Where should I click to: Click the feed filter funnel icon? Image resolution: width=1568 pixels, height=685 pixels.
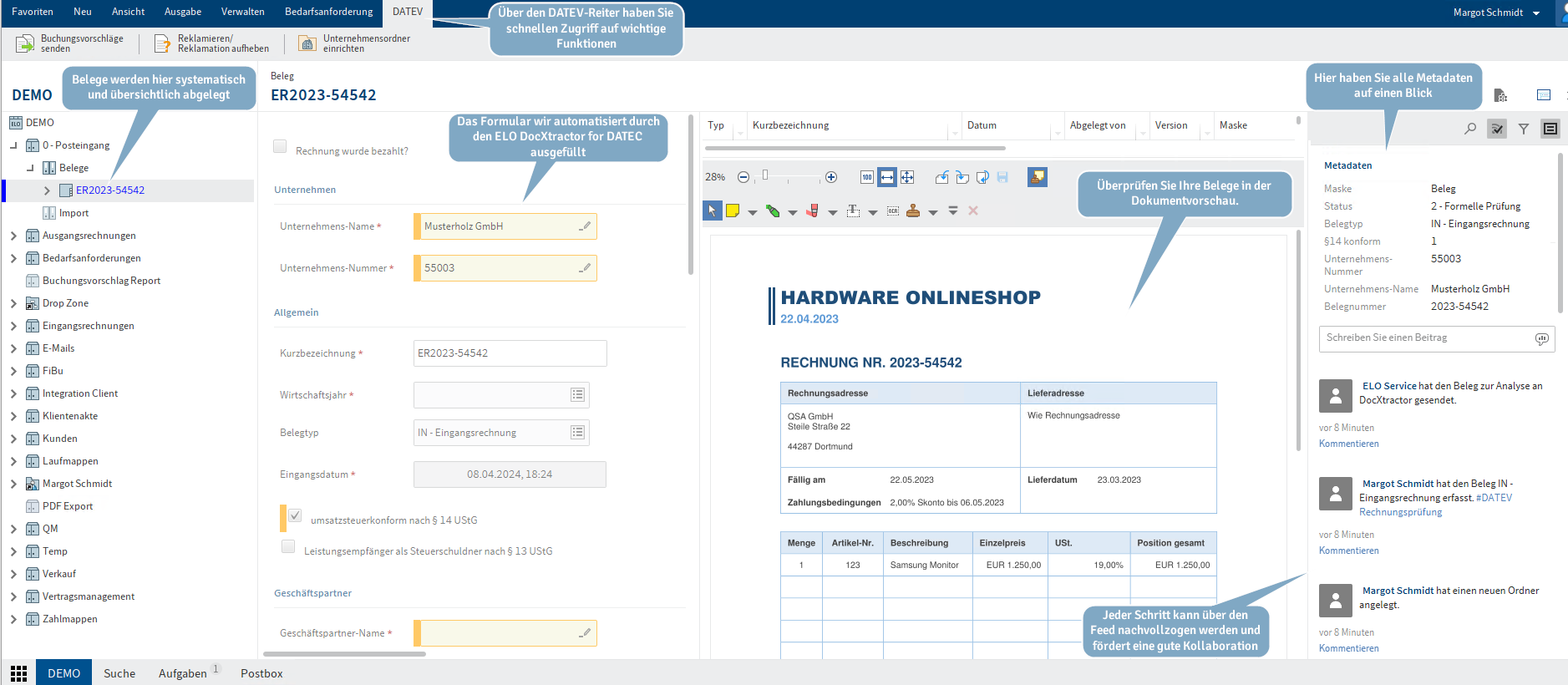[1524, 129]
